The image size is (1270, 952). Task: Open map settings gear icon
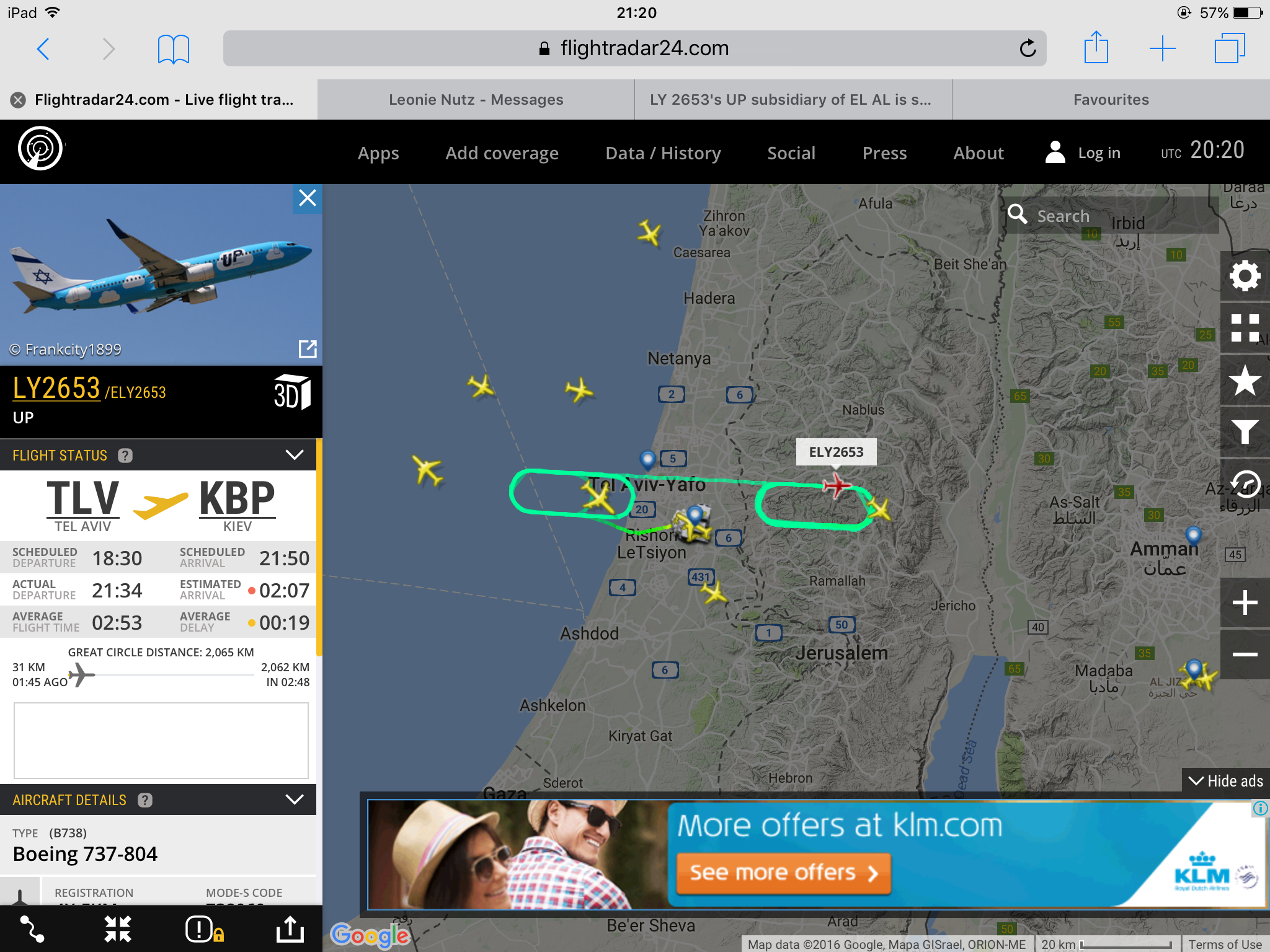tap(1245, 276)
